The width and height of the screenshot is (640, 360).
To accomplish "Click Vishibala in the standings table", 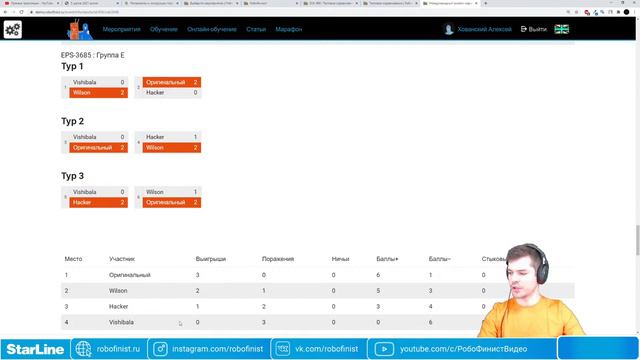I will tap(121, 322).
